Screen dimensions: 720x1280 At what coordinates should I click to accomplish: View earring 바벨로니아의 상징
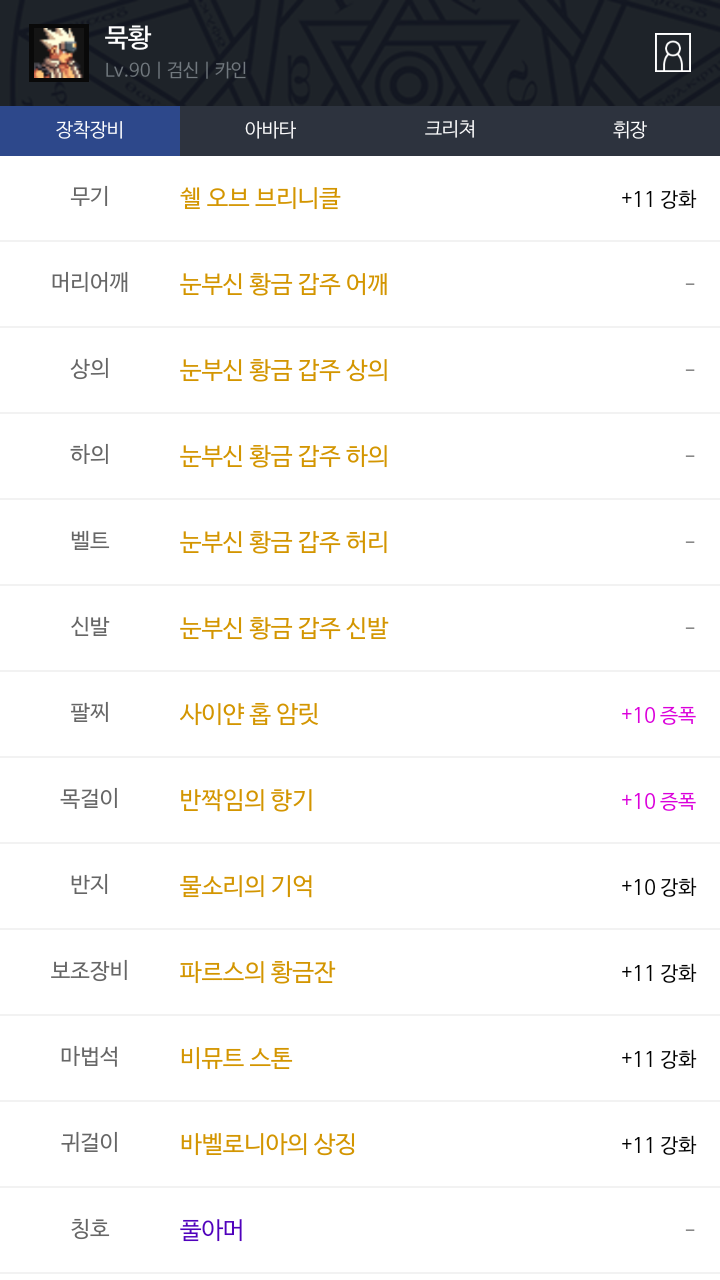(x=268, y=1144)
